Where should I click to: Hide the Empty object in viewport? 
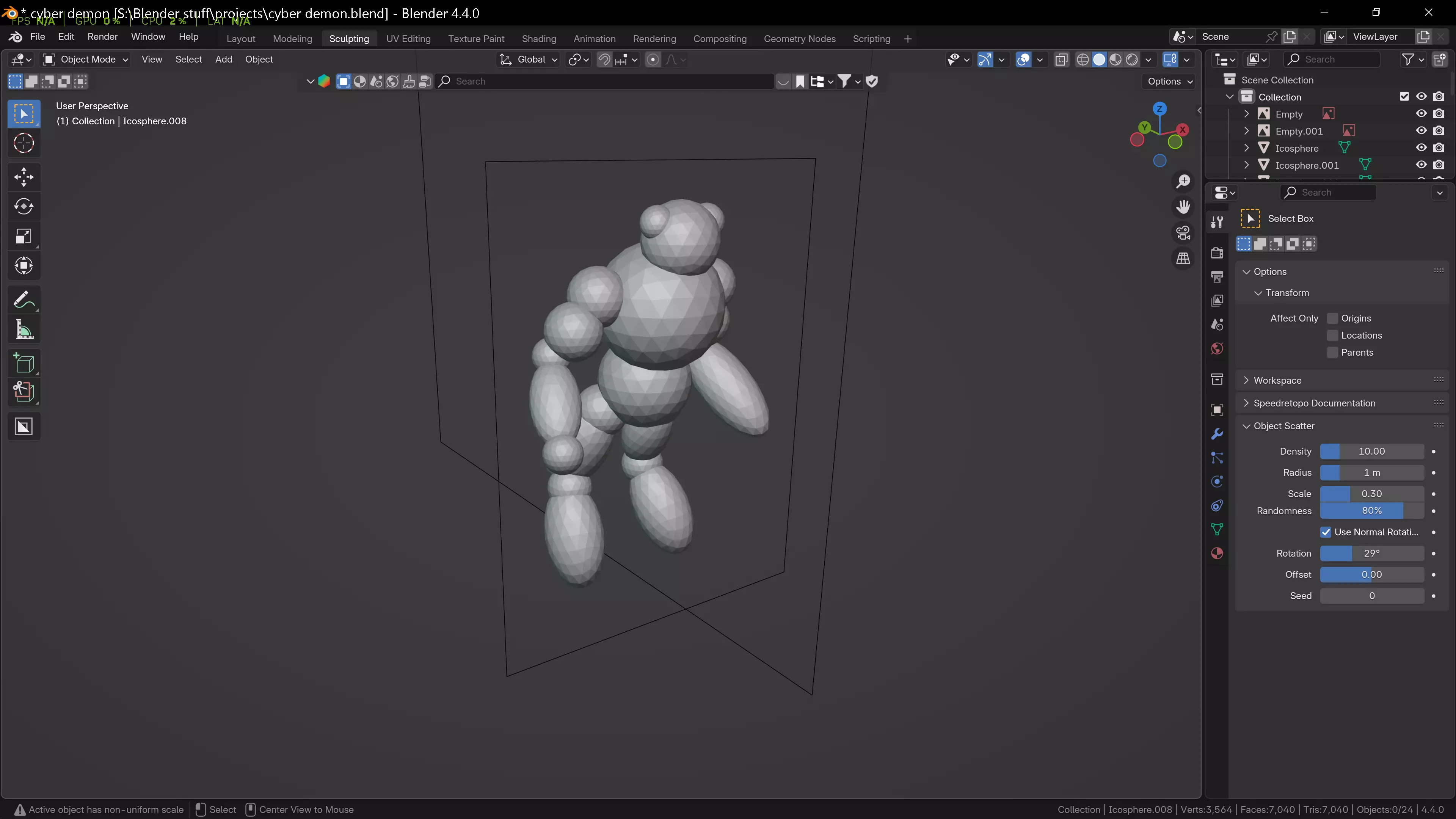(1421, 114)
